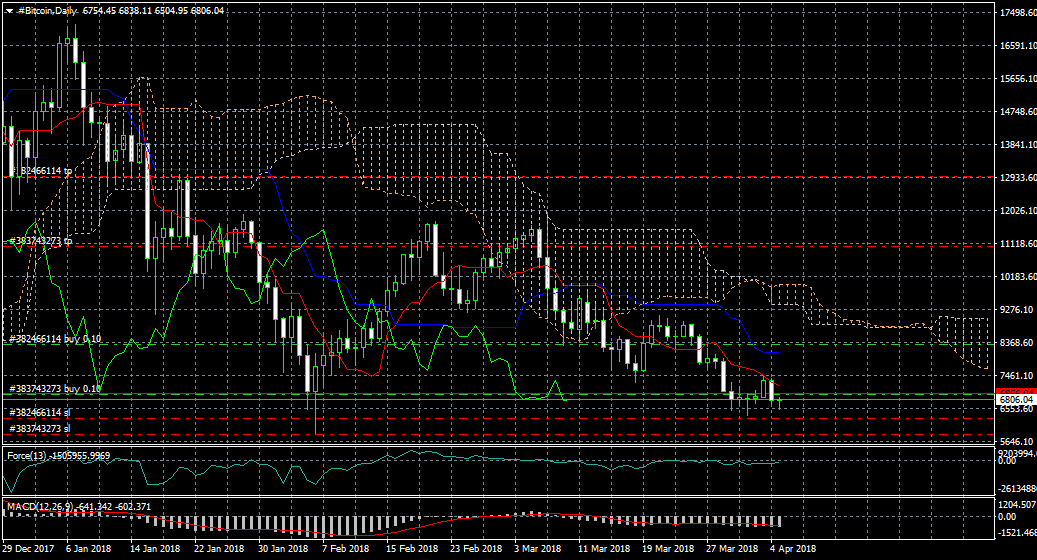Select the #383743273 tp order line label
Viewport: 1037px width, 560px height.
tap(40, 241)
